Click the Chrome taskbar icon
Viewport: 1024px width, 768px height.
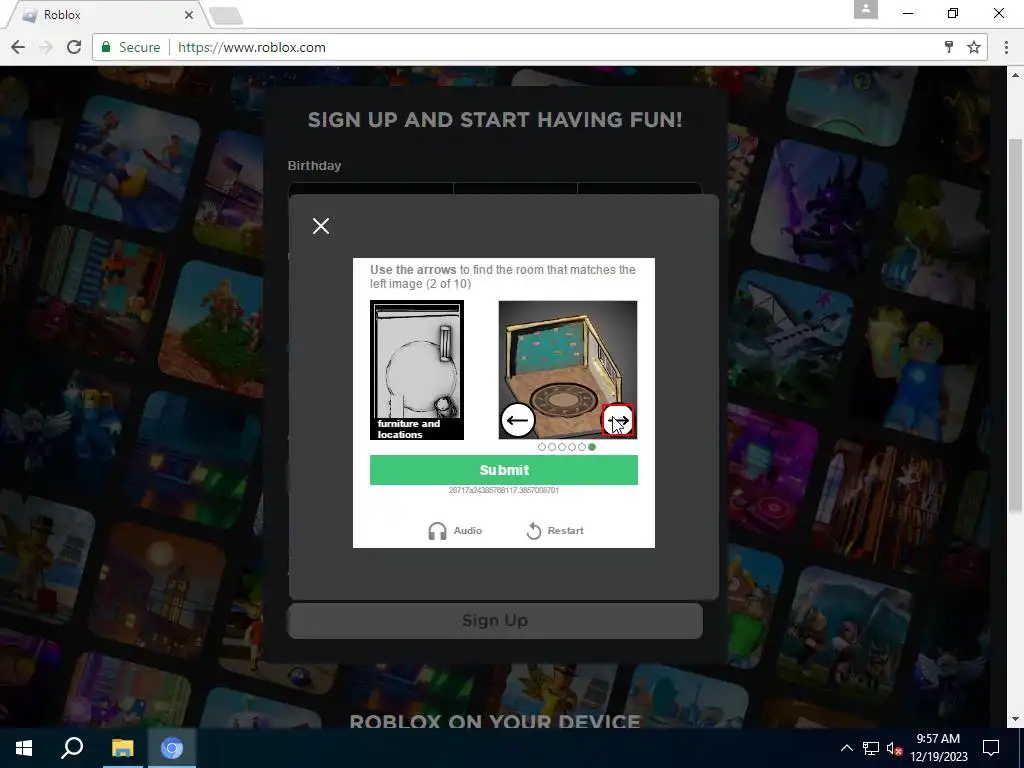(x=172, y=748)
